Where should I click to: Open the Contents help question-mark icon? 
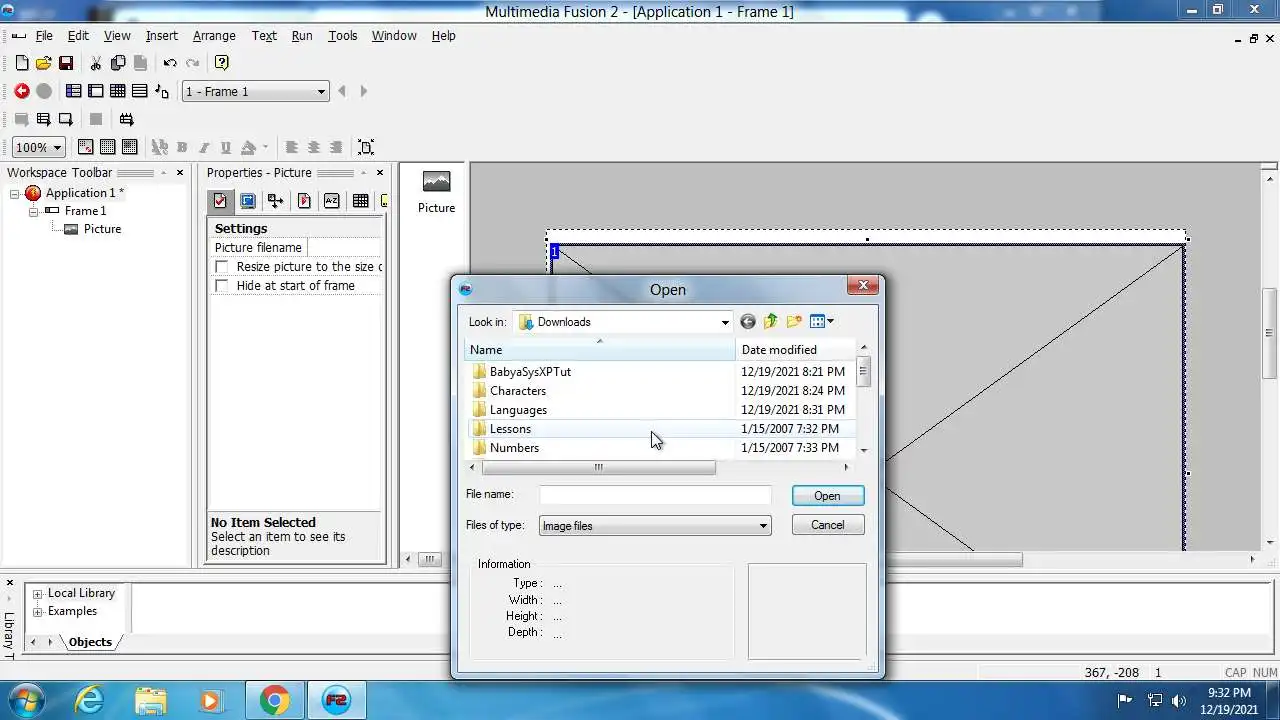222,63
